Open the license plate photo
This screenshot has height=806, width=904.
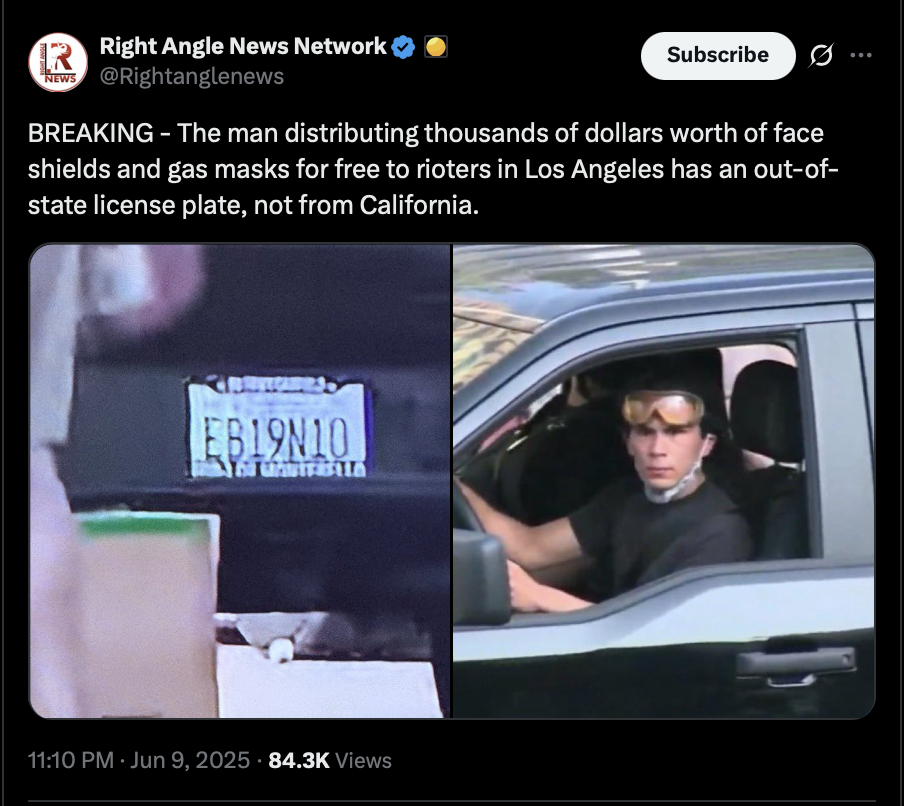click(x=239, y=481)
